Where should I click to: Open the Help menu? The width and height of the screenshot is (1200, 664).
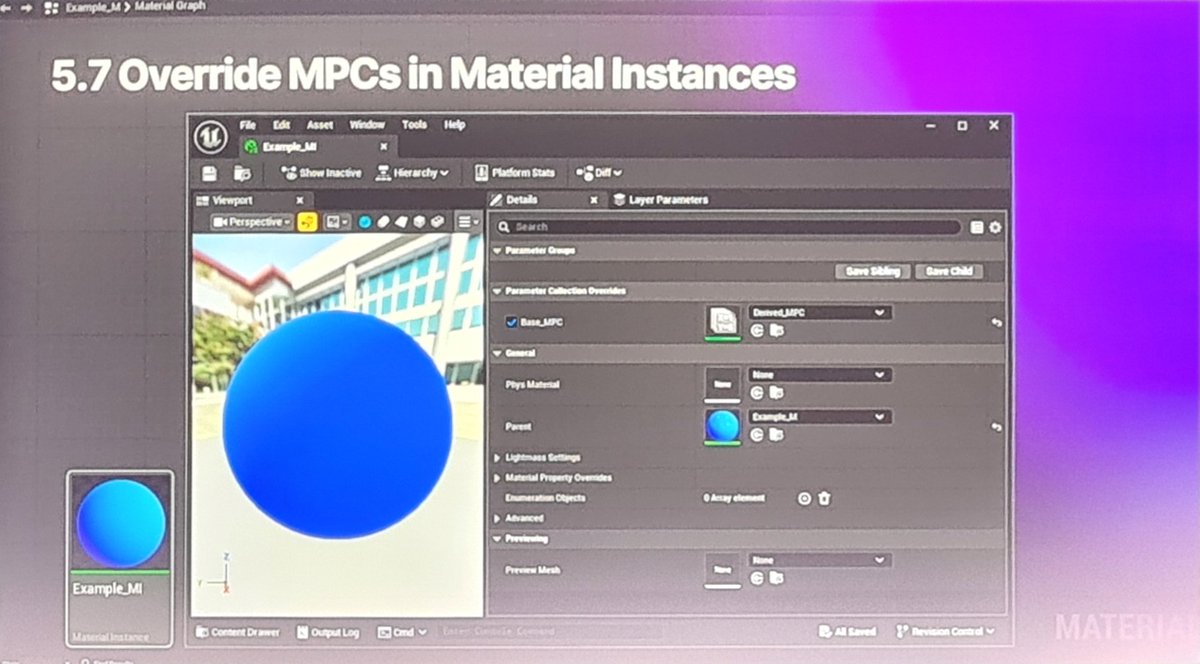pyautogui.click(x=455, y=125)
